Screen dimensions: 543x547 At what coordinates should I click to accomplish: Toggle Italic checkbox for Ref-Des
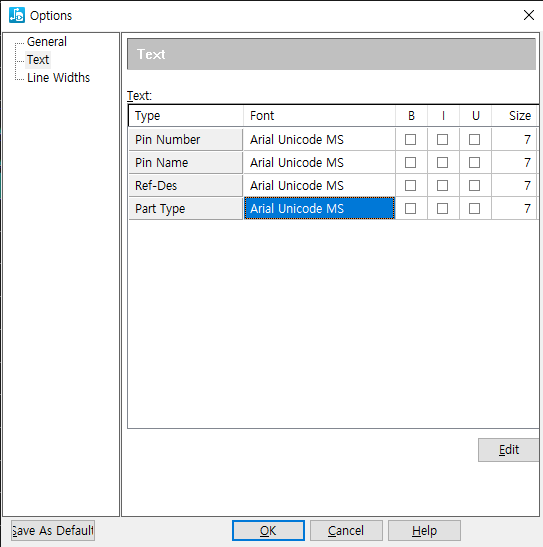click(443, 186)
